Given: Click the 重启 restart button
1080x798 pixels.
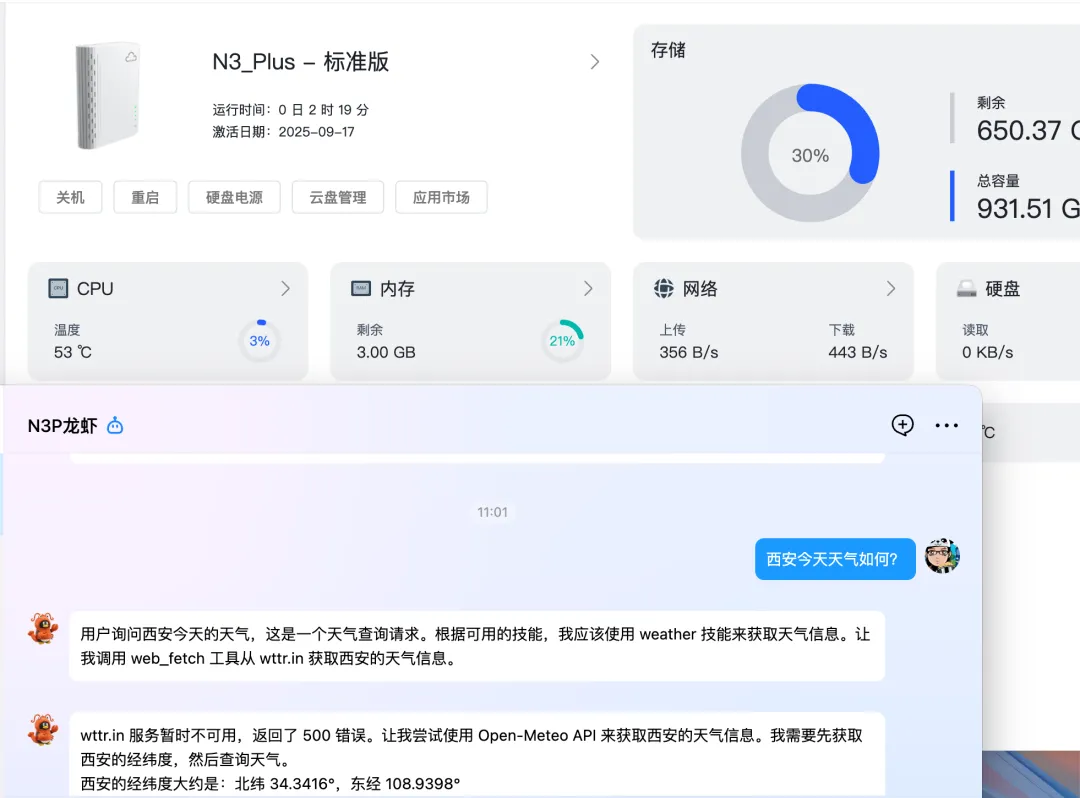Looking at the screenshot, I should pos(145,198).
